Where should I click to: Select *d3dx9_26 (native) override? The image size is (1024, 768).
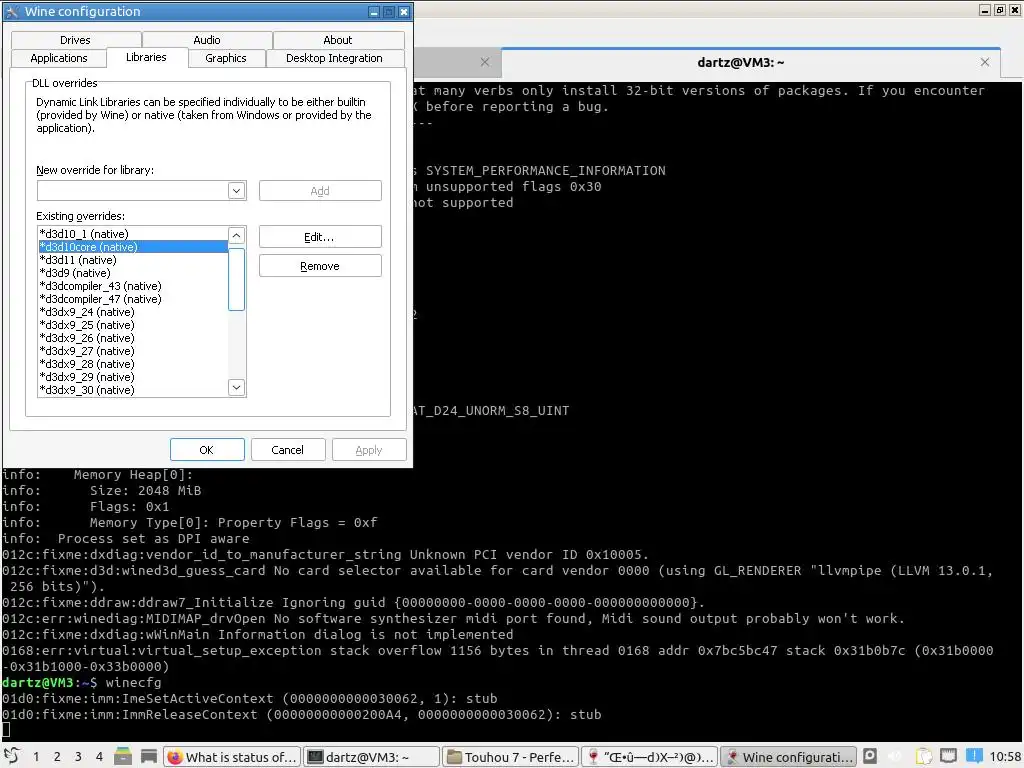point(133,338)
